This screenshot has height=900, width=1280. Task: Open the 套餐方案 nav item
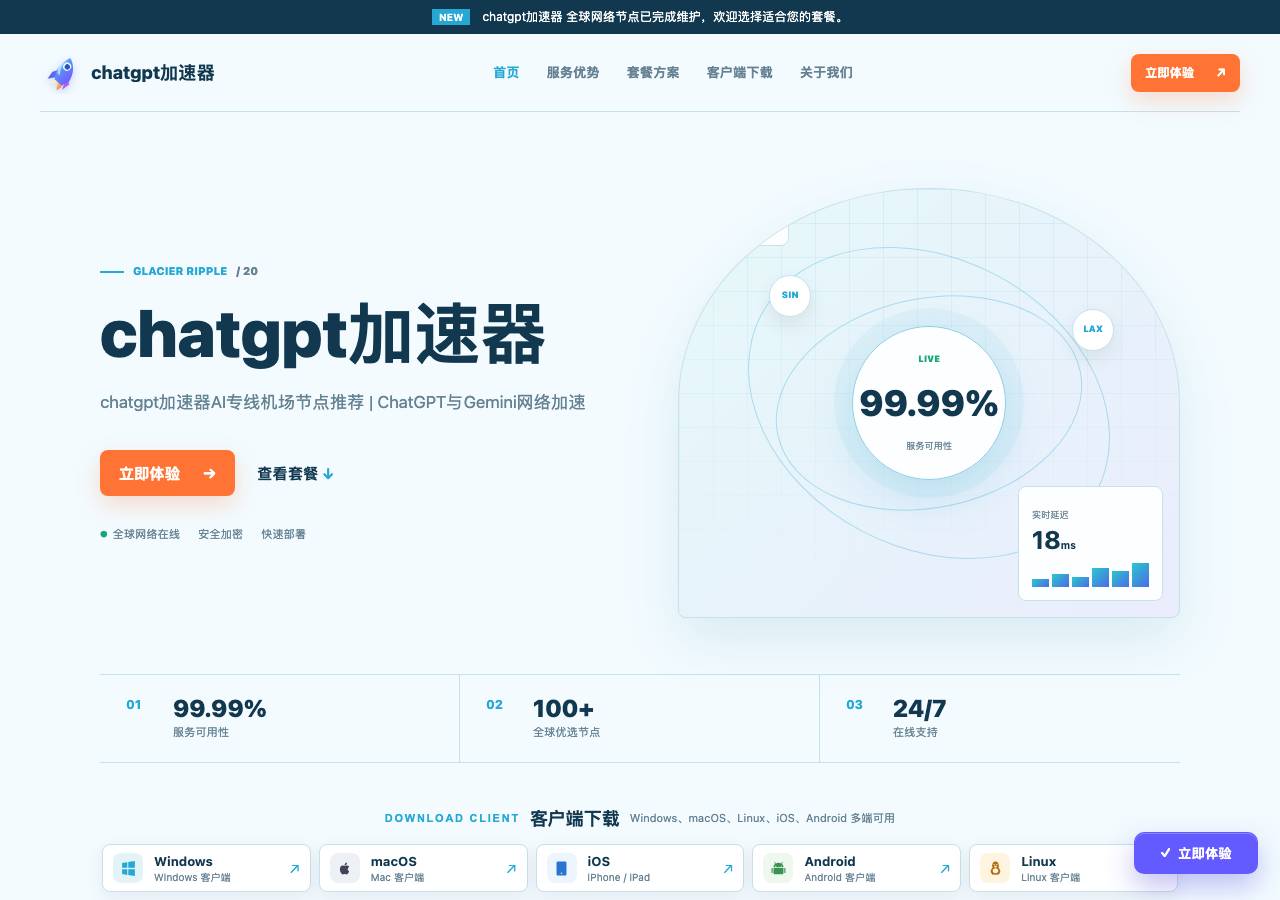653,73
